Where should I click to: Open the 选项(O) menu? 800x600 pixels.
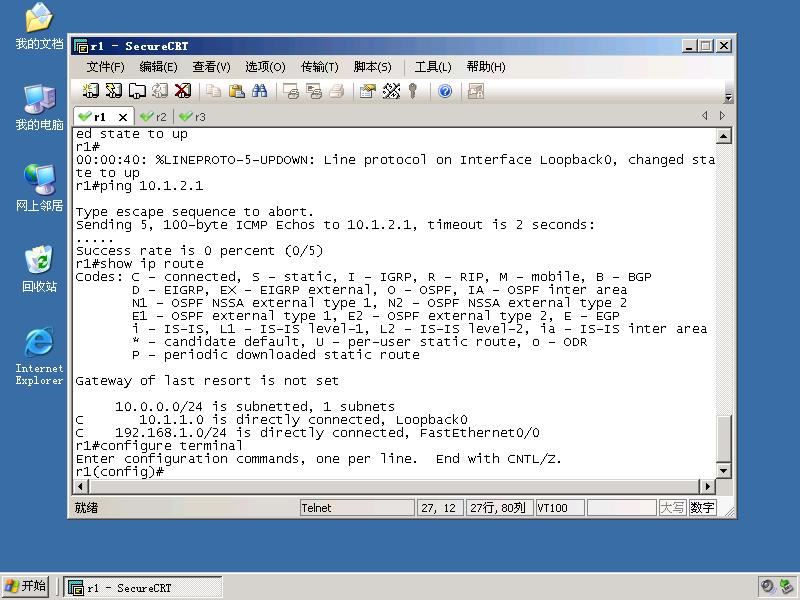click(x=265, y=67)
